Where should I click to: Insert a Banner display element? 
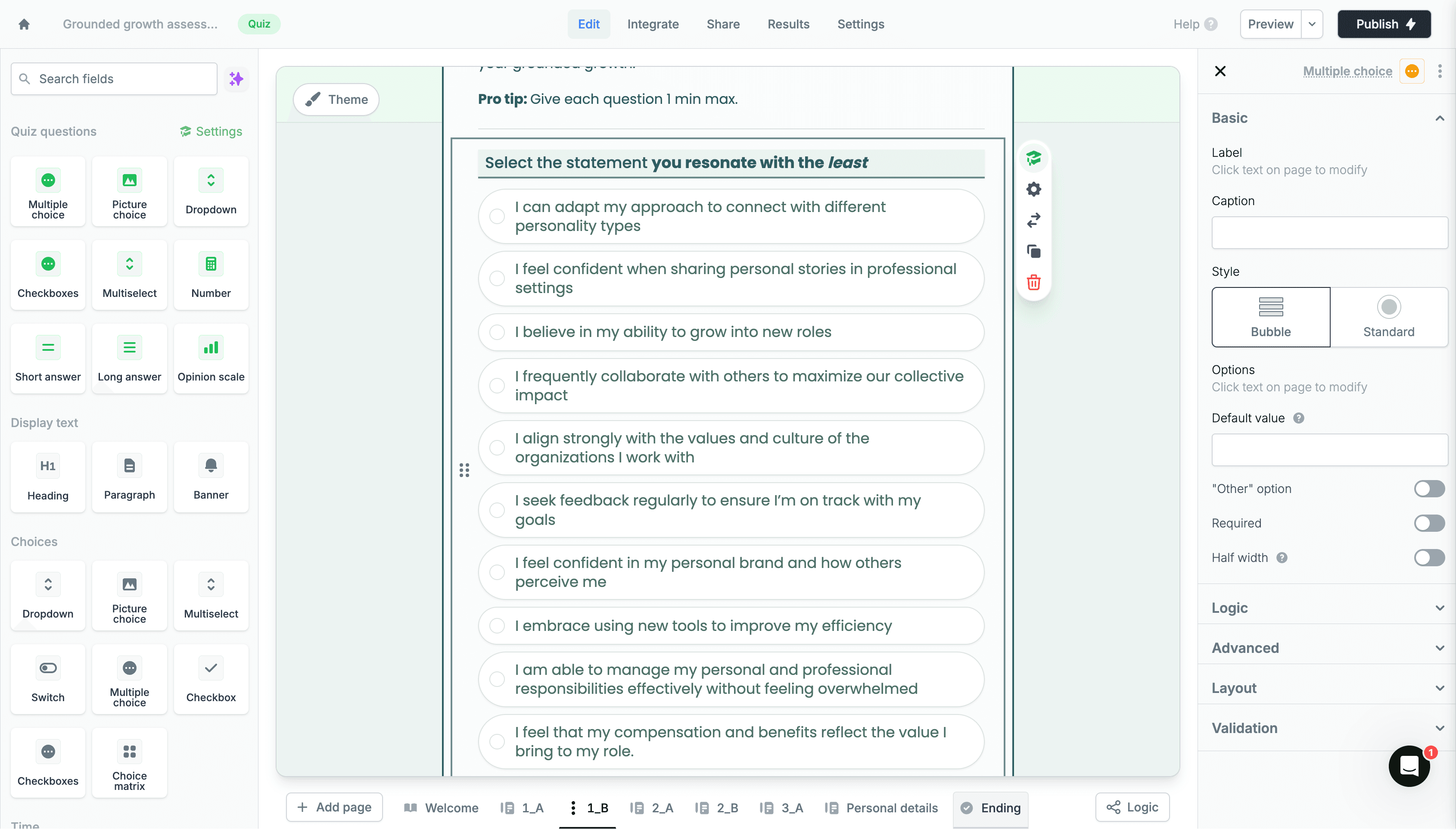click(x=211, y=478)
